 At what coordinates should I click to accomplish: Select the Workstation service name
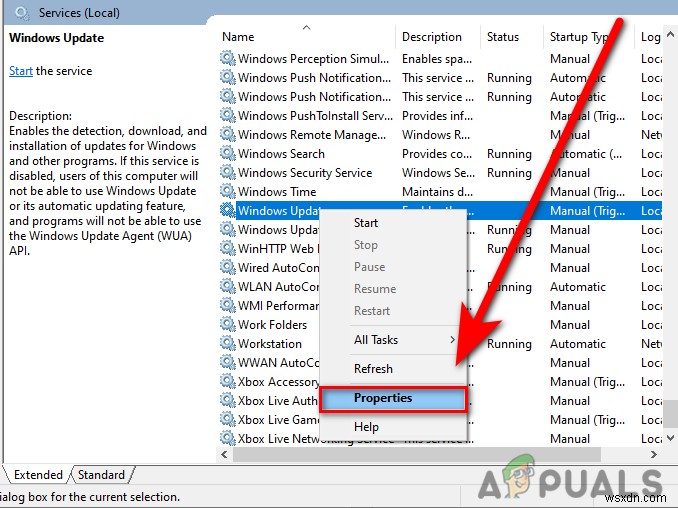tap(270, 344)
